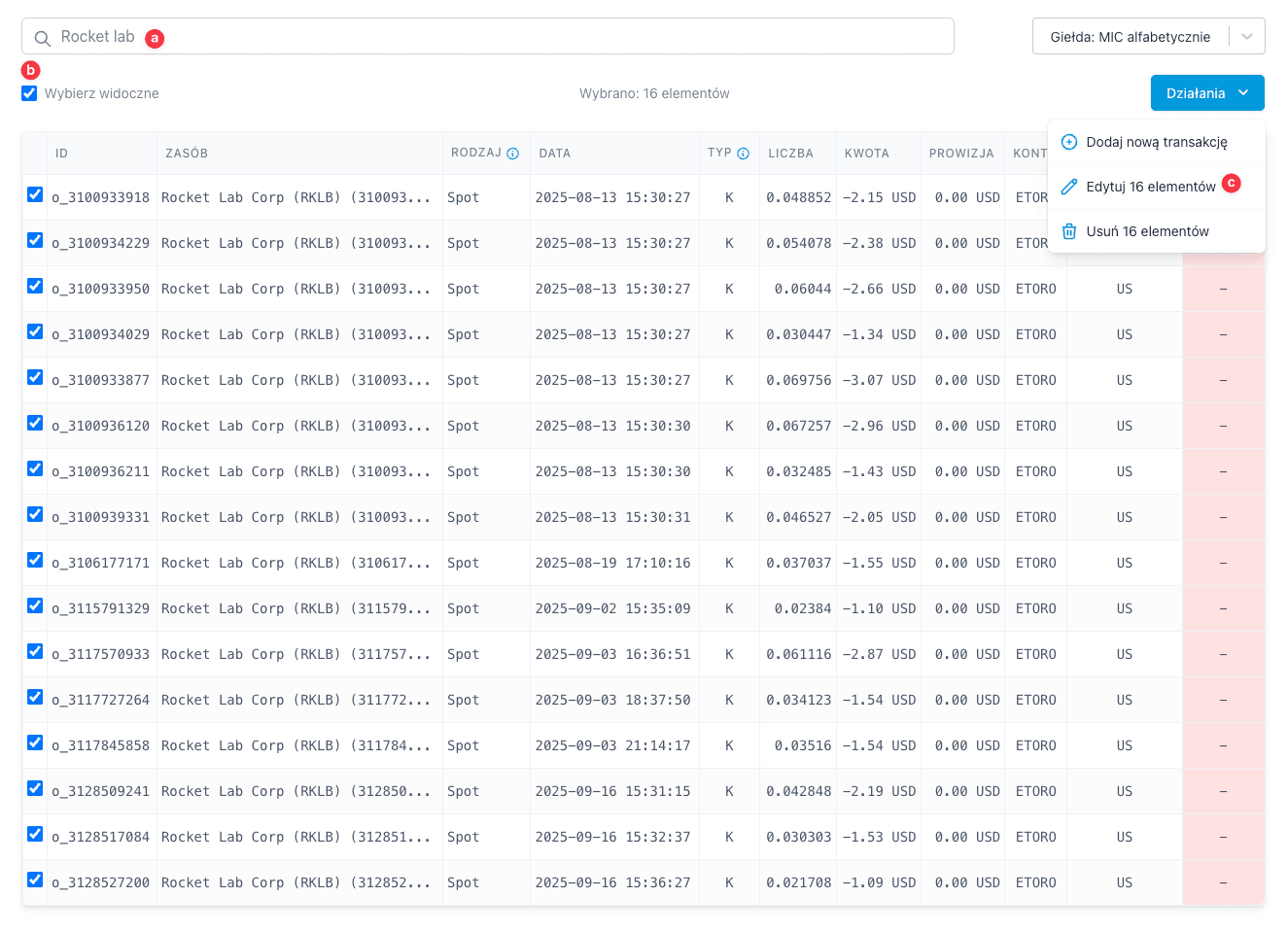The height and width of the screenshot is (932, 1288).
Task: Click the trash icon in actions menu
Action: pos(1068,231)
